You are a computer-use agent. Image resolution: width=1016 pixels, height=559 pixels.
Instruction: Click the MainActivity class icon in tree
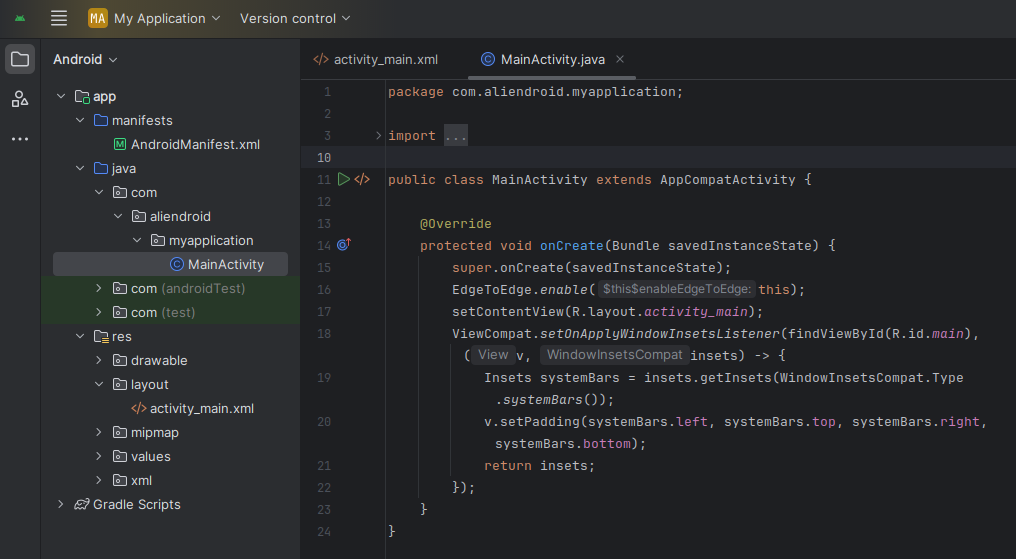(x=176, y=264)
